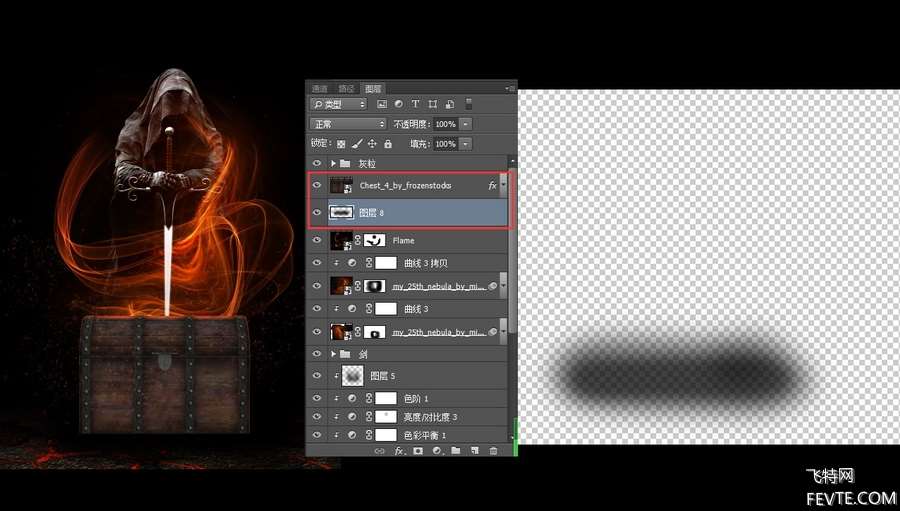Filter layers by pixel layer icon
Screen dimensions: 900x511
(382, 104)
